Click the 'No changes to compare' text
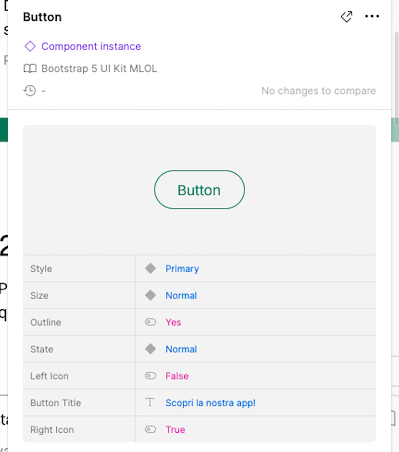The height and width of the screenshot is (452, 399). (318, 91)
